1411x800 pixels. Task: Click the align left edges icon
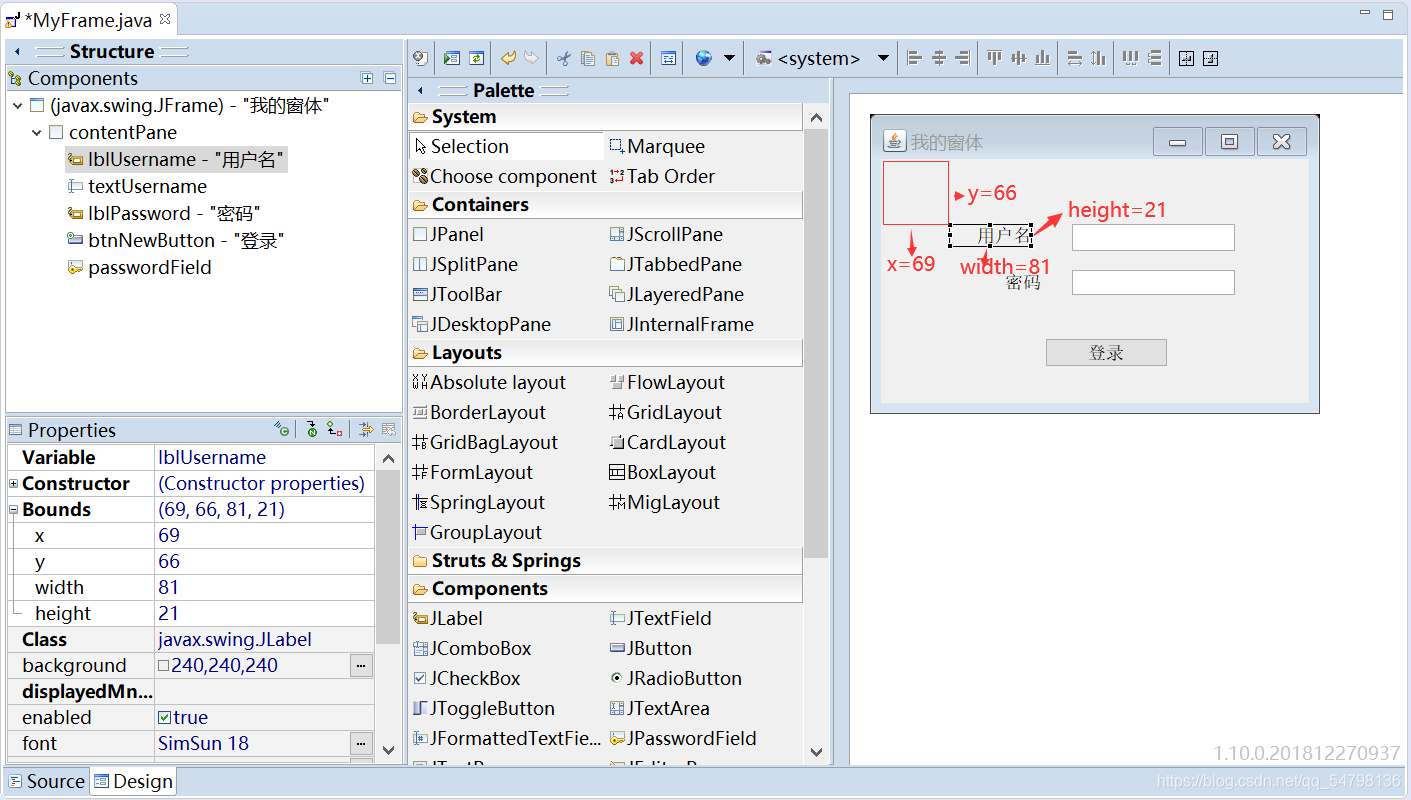(x=914, y=59)
